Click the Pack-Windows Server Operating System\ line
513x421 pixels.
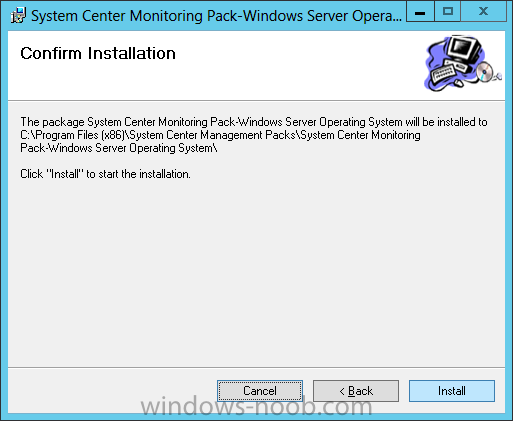point(119,148)
